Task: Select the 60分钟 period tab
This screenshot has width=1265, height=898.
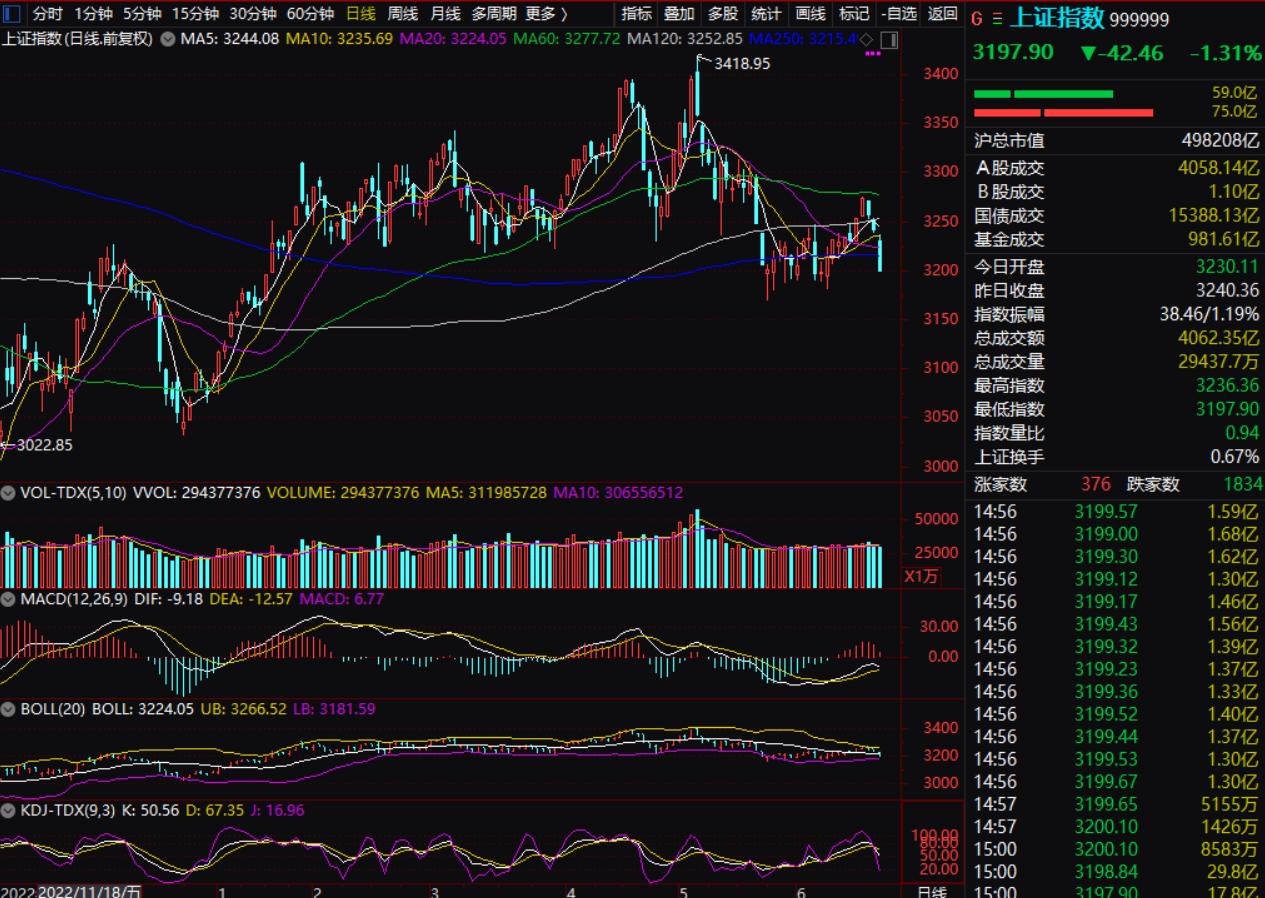Action: coord(309,14)
